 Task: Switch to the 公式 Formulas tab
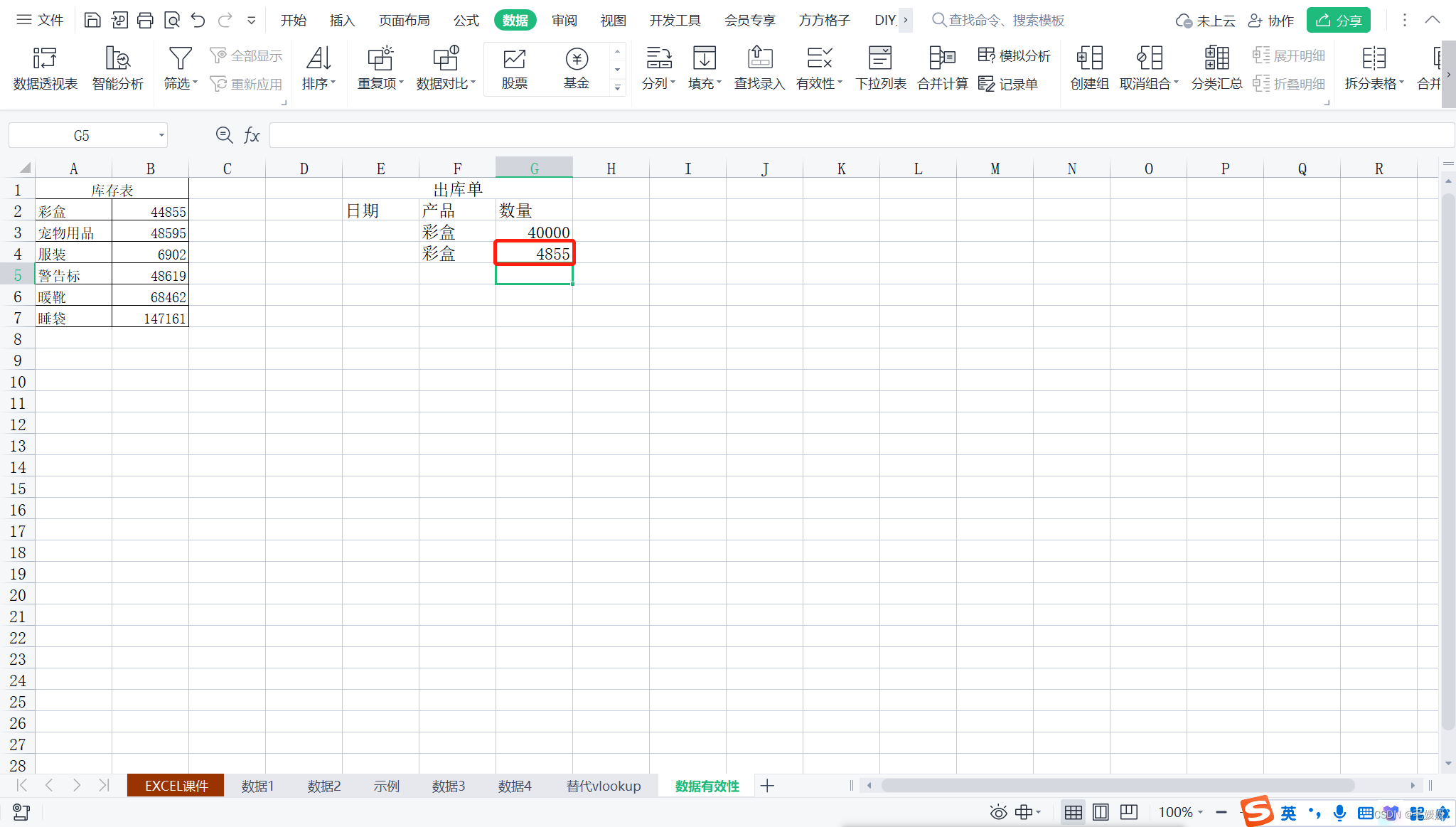[x=466, y=21]
